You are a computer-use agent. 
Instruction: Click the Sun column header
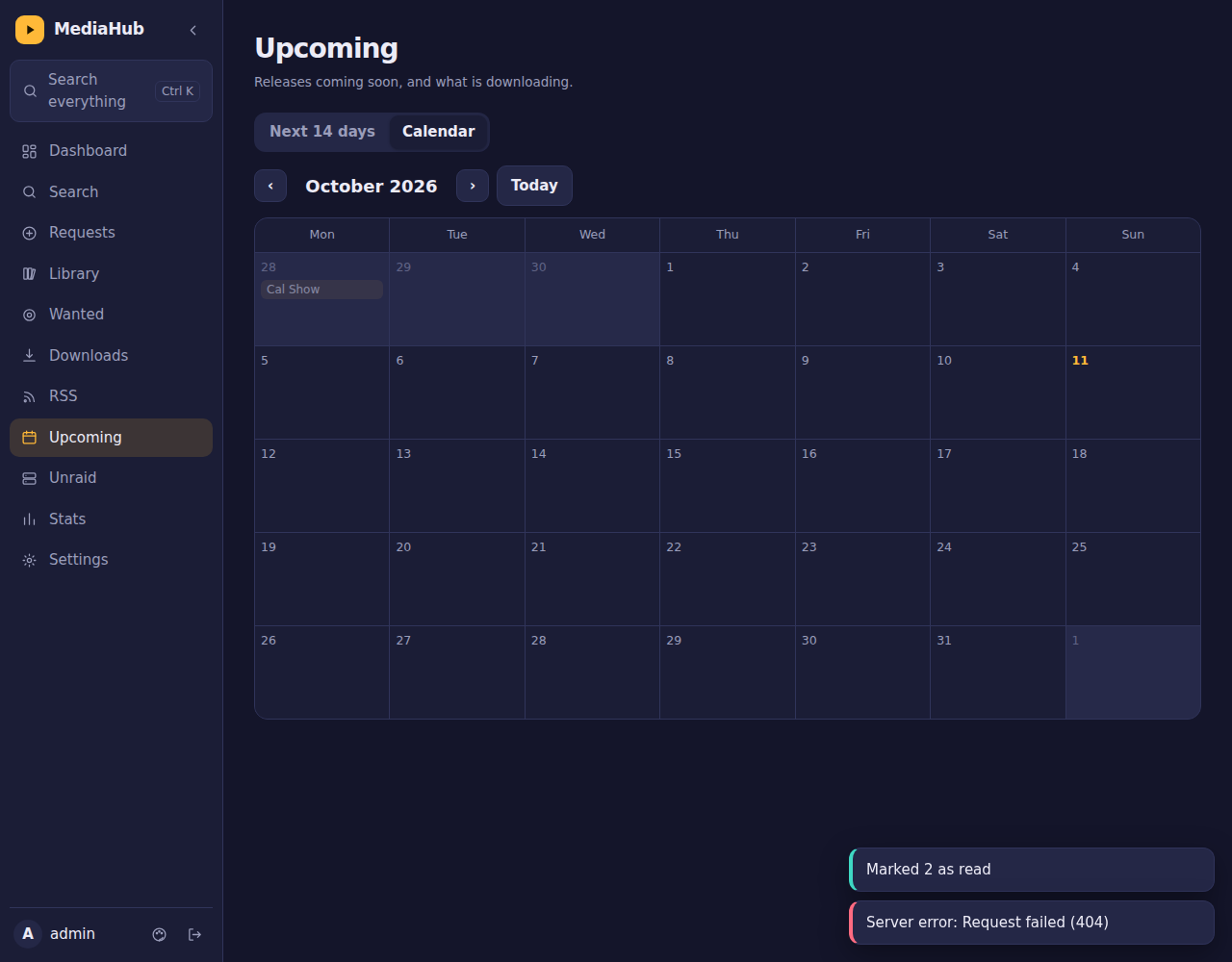point(1133,235)
